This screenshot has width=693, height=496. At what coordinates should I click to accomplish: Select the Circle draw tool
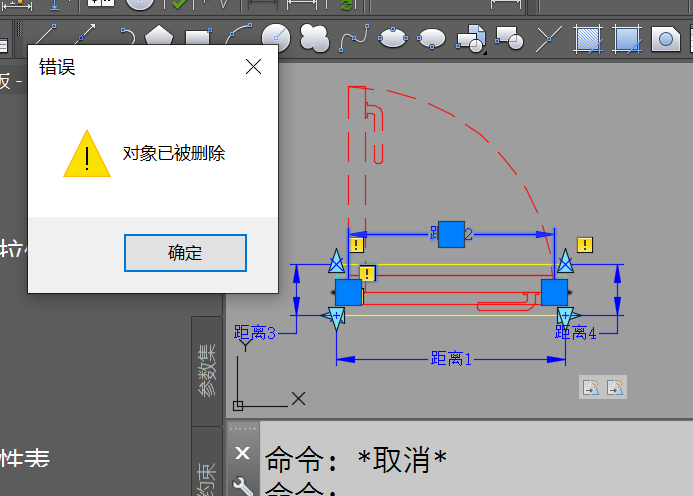pos(276,39)
